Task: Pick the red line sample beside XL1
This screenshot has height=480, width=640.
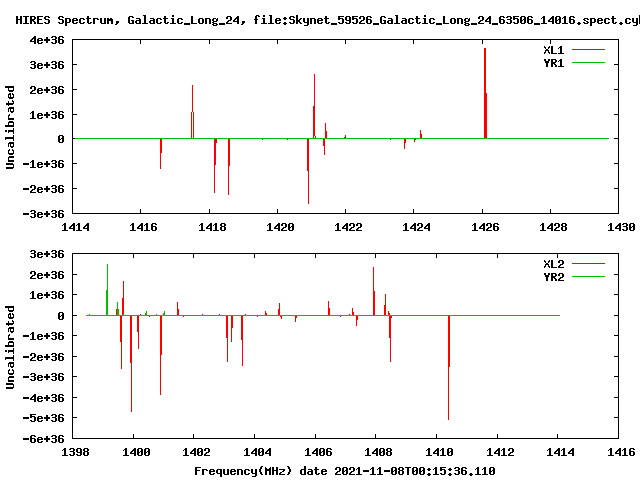Action: pos(588,50)
